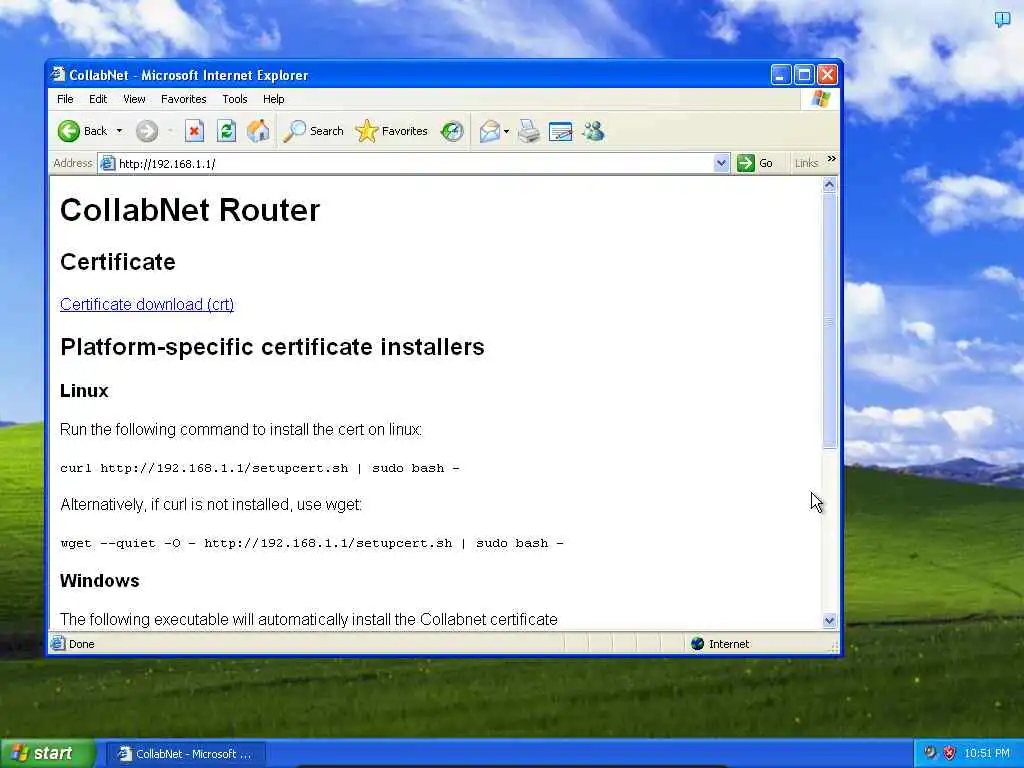
Task: Click the History icon in toolbar
Action: tap(451, 131)
